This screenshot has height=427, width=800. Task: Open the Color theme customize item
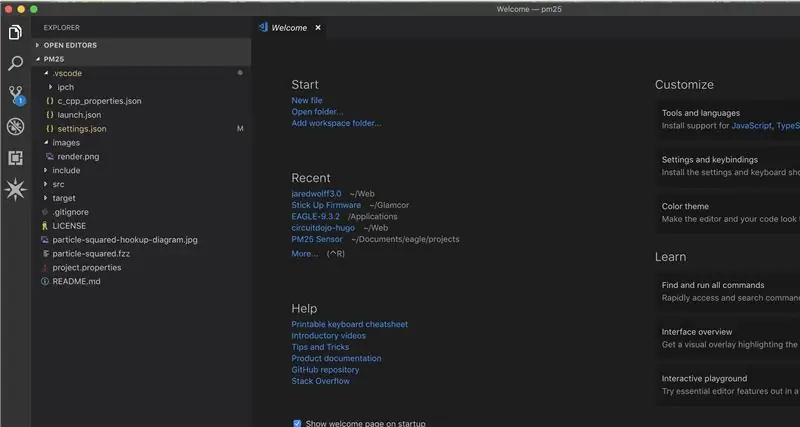(x=728, y=213)
